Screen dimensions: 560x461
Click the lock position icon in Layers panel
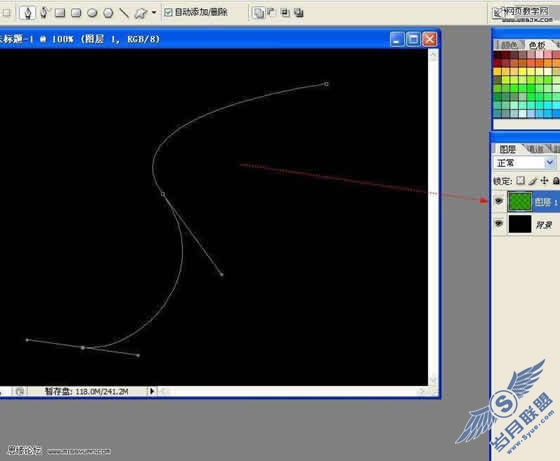pyautogui.click(x=544, y=180)
